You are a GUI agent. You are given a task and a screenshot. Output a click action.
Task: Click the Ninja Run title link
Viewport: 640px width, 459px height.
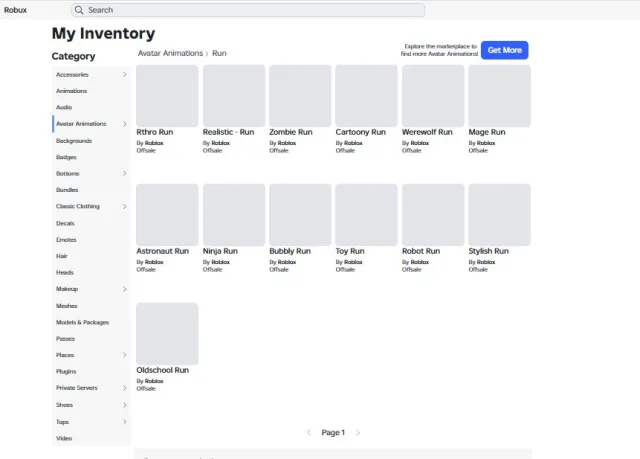(x=220, y=251)
